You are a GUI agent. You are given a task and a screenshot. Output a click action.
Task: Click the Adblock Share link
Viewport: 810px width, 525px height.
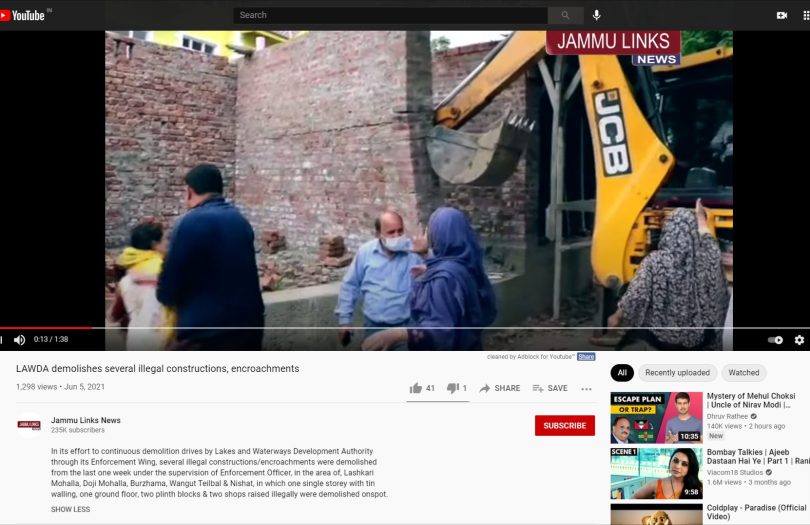pos(586,357)
